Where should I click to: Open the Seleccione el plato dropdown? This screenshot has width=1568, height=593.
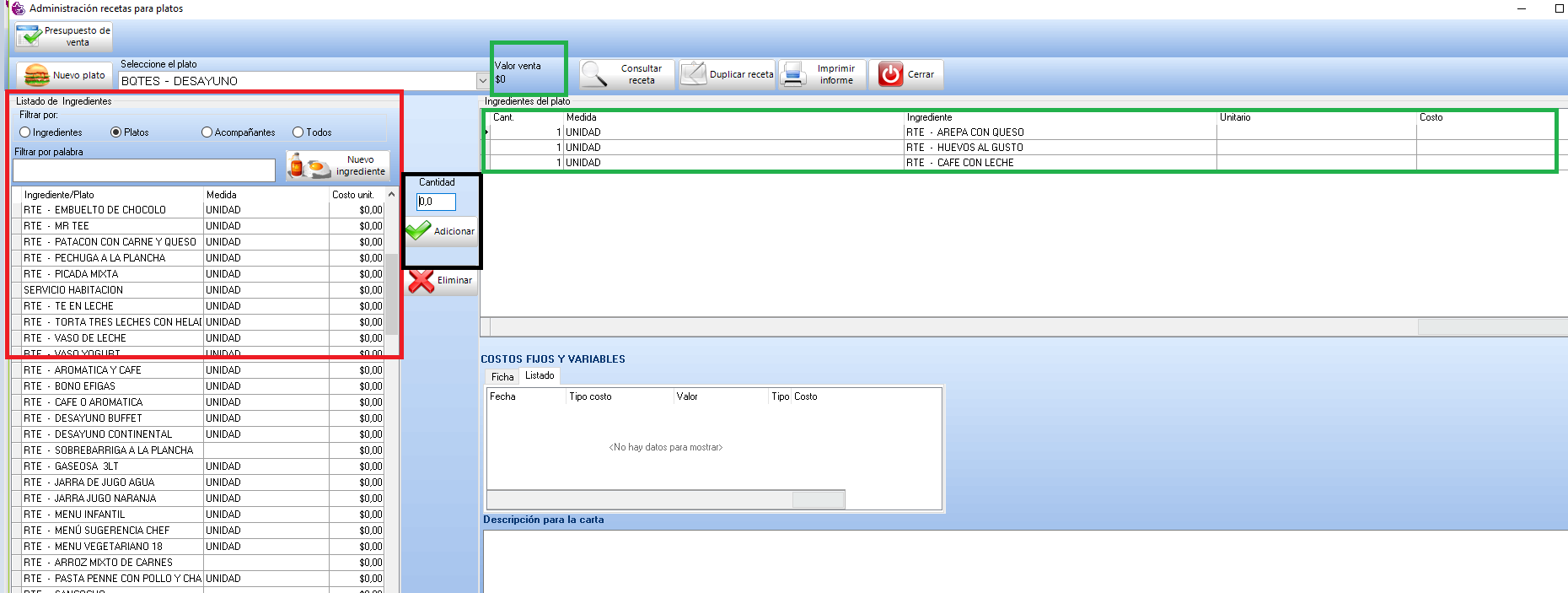[x=482, y=81]
